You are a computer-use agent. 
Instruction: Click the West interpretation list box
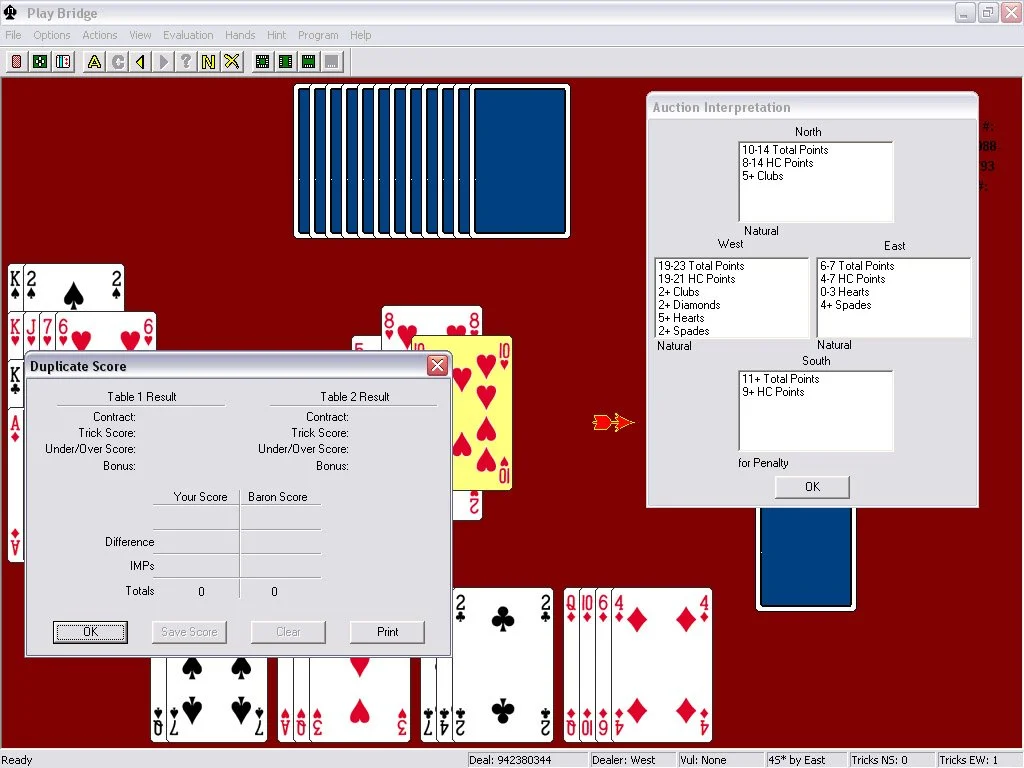tap(731, 298)
